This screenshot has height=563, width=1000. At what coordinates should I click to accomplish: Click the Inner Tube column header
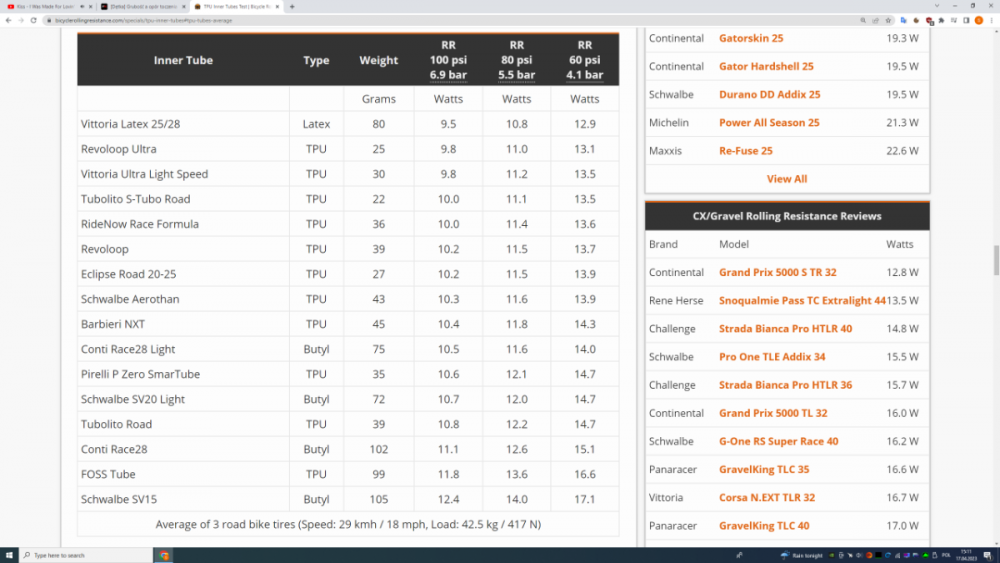(183, 60)
